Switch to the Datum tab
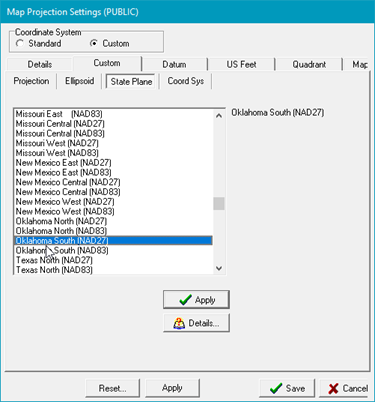375x402 pixels. (x=174, y=64)
